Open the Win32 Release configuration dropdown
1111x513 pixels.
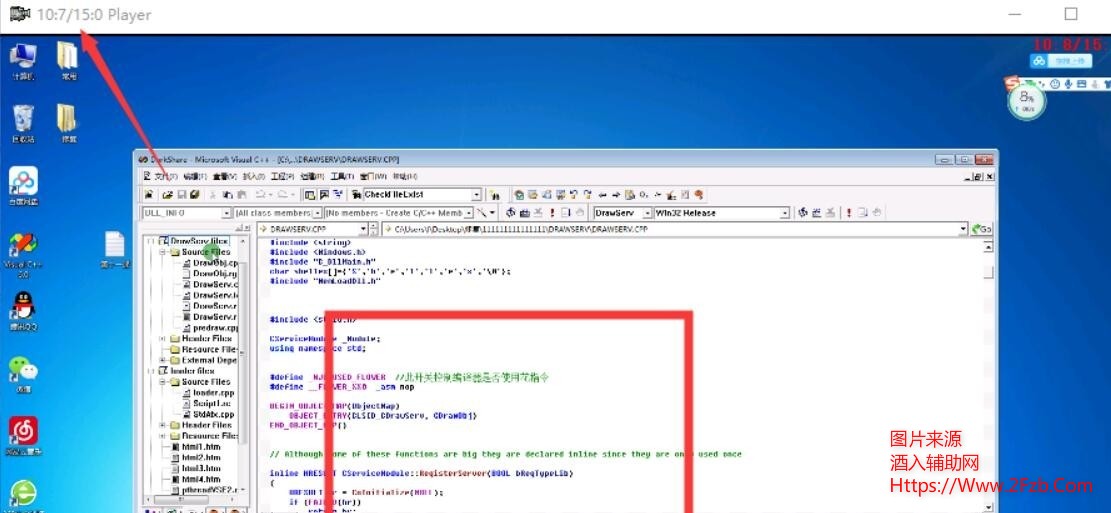click(785, 213)
